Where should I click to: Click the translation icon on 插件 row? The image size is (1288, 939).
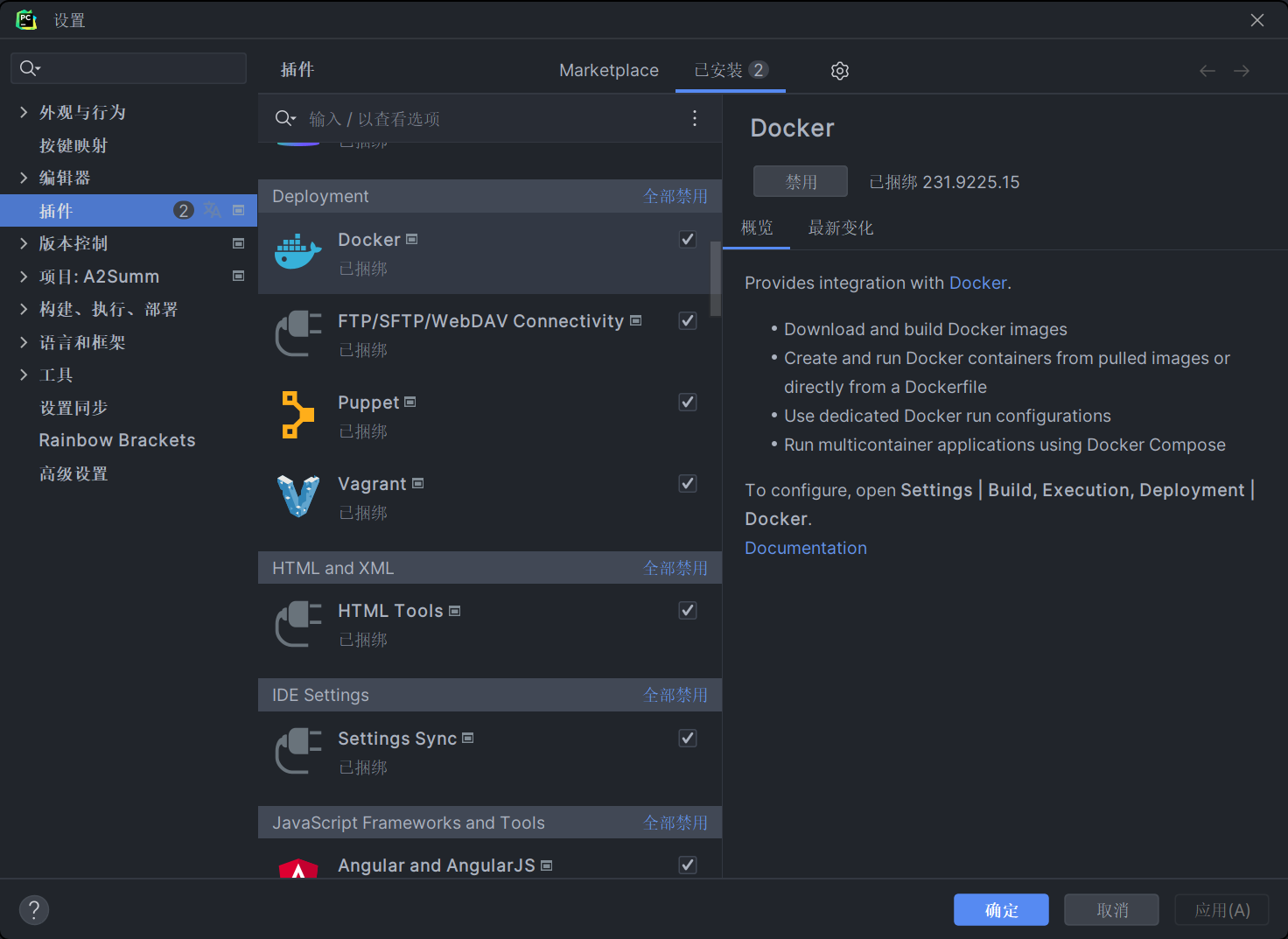213,210
